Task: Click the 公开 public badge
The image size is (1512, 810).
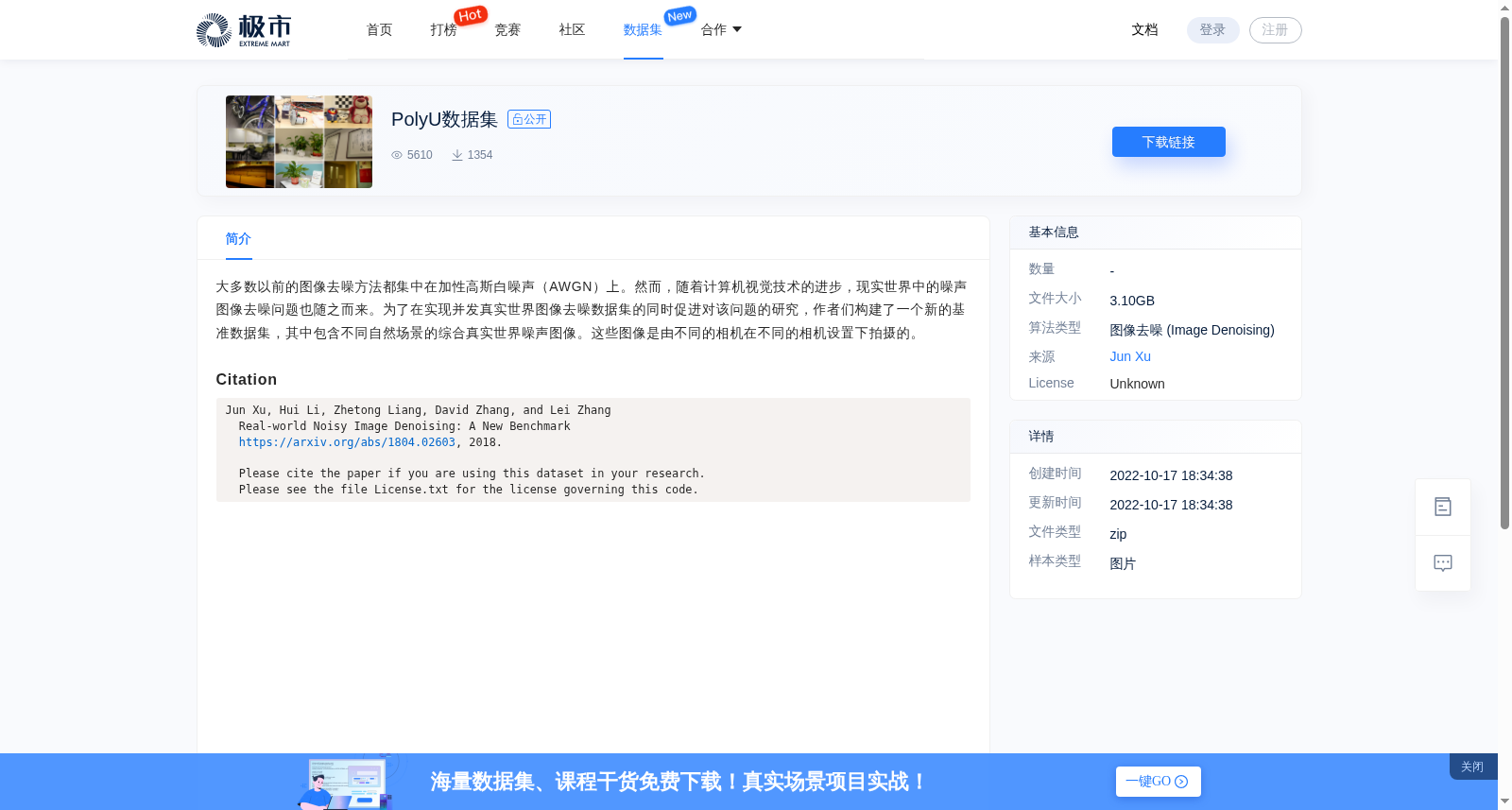Action: pos(529,119)
